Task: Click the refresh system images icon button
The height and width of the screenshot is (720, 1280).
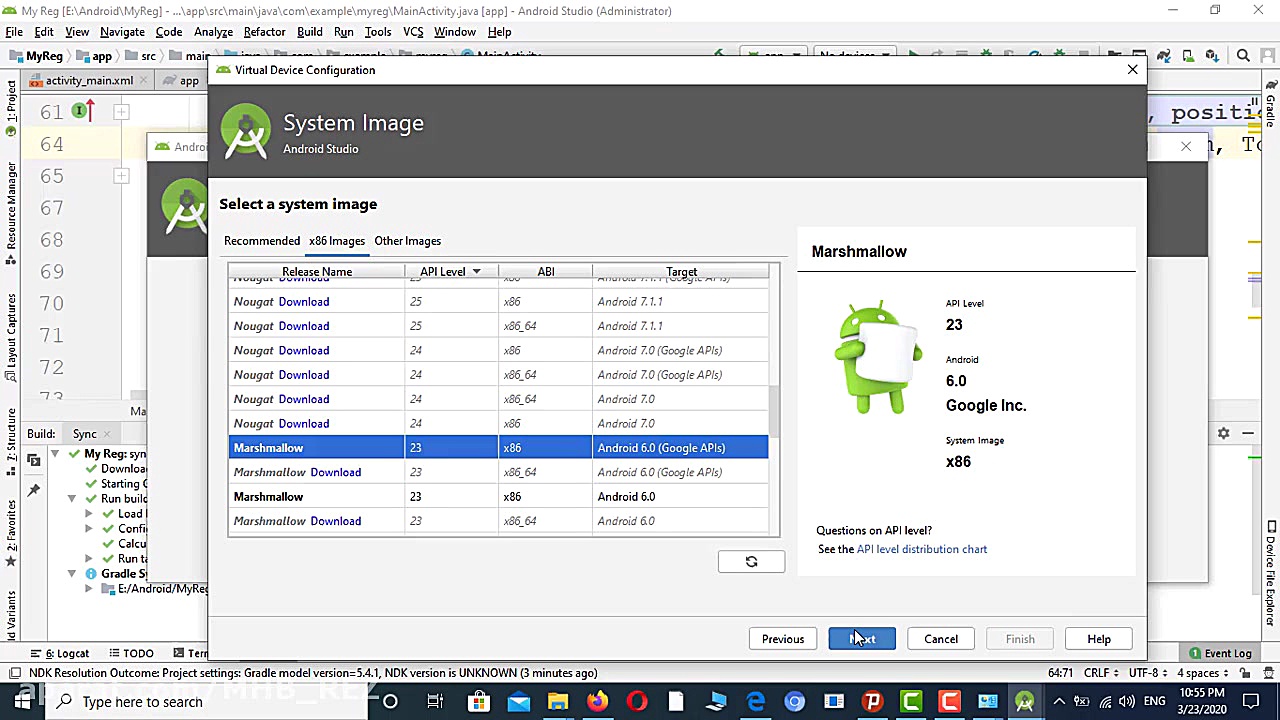Action: tap(751, 562)
